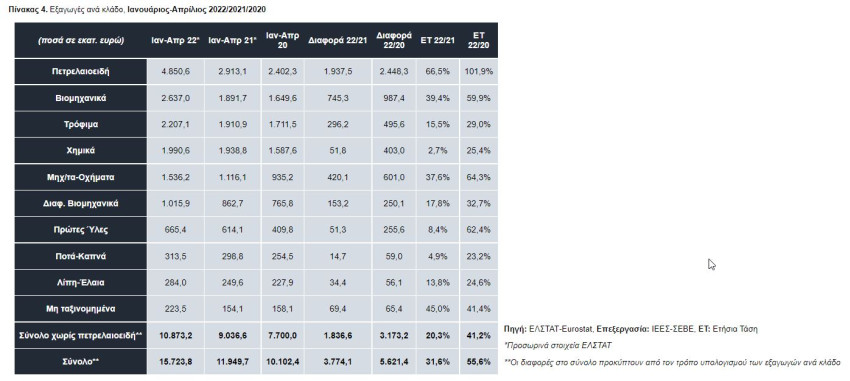The image size is (850, 381).
Task: Click the Ιαν-Απρ 22* column header
Action: pyautogui.click(x=176, y=41)
